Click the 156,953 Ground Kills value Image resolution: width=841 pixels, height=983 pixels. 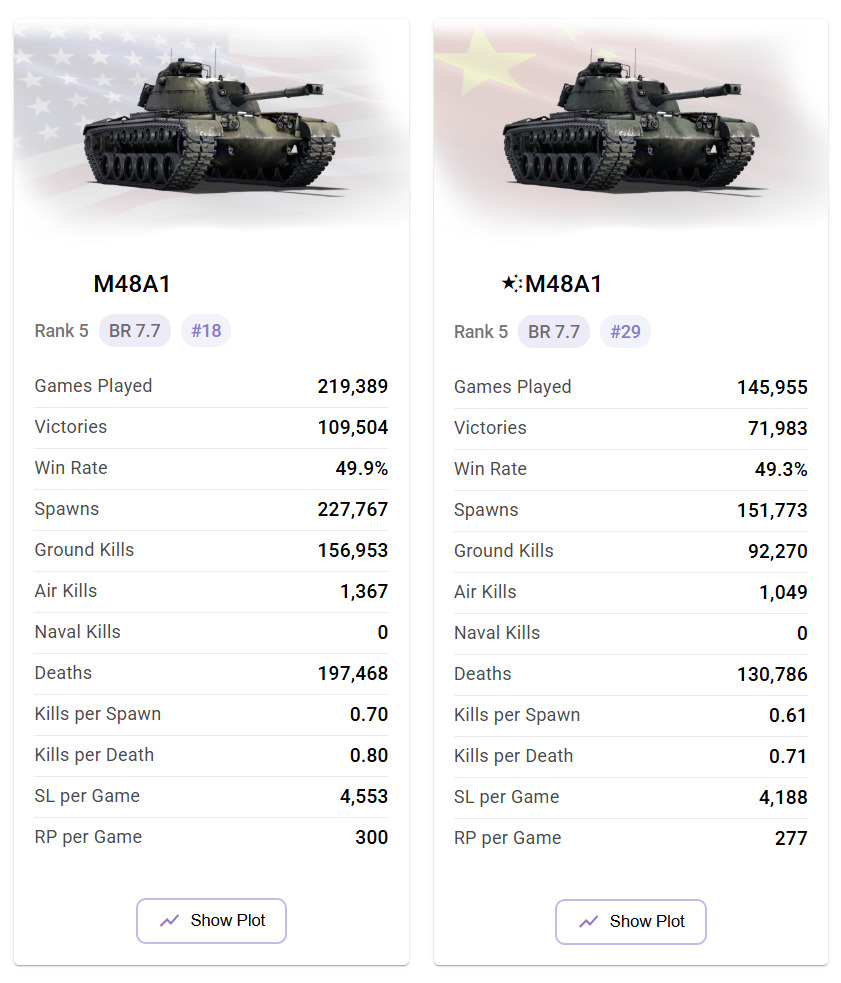click(352, 551)
